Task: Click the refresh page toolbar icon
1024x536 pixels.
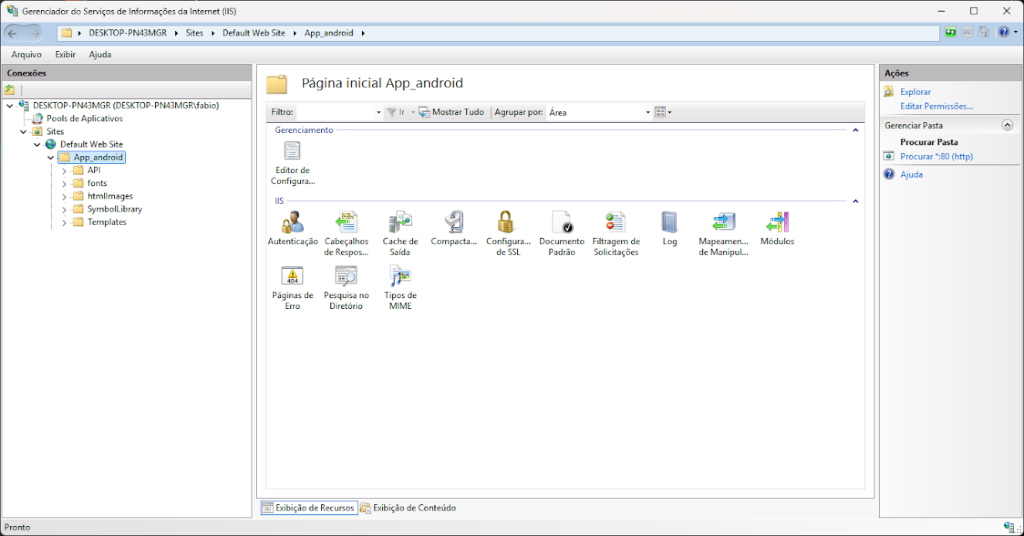Action: (x=951, y=32)
